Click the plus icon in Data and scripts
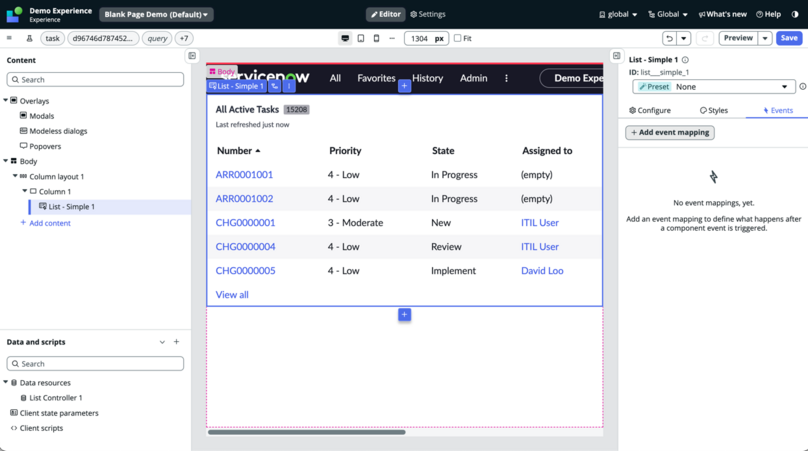808x451 pixels. 176,342
